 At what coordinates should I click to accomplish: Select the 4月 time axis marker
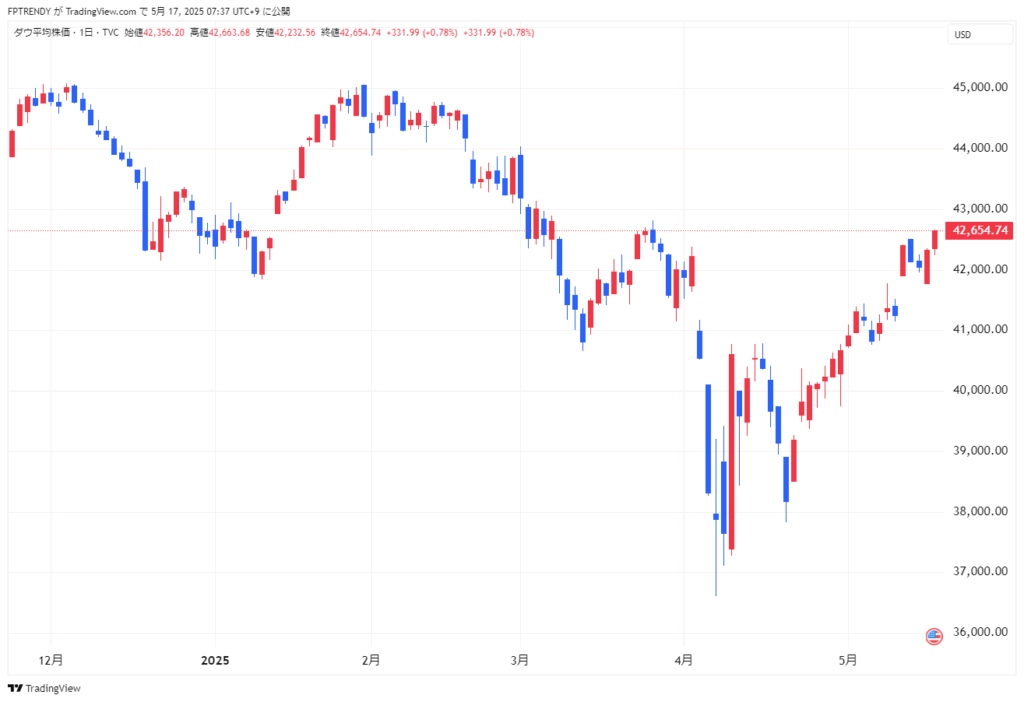(x=684, y=660)
